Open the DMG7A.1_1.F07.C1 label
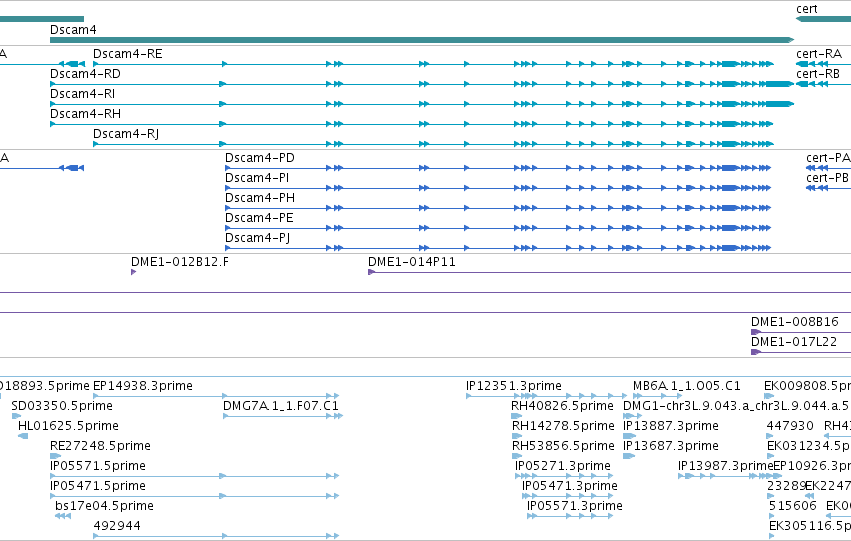The width and height of the screenshot is (851, 541). pyautogui.click(x=281, y=406)
